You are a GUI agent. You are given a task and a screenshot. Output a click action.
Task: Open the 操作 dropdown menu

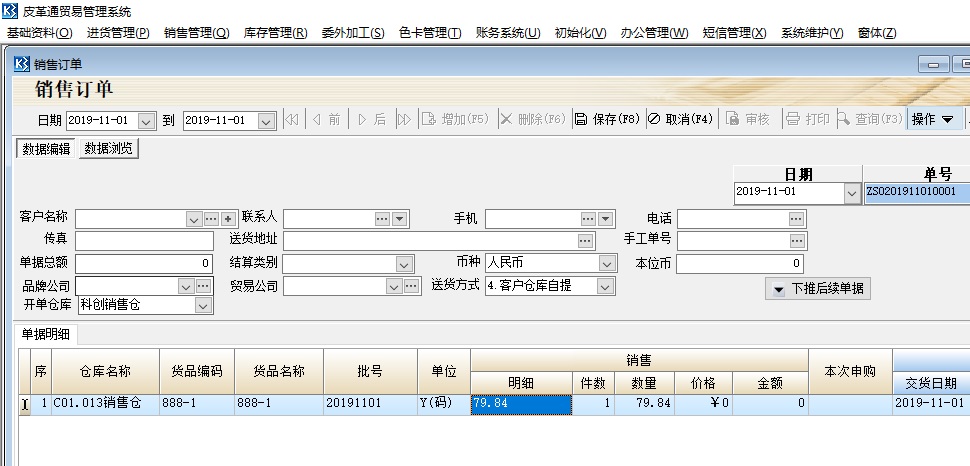coord(933,119)
